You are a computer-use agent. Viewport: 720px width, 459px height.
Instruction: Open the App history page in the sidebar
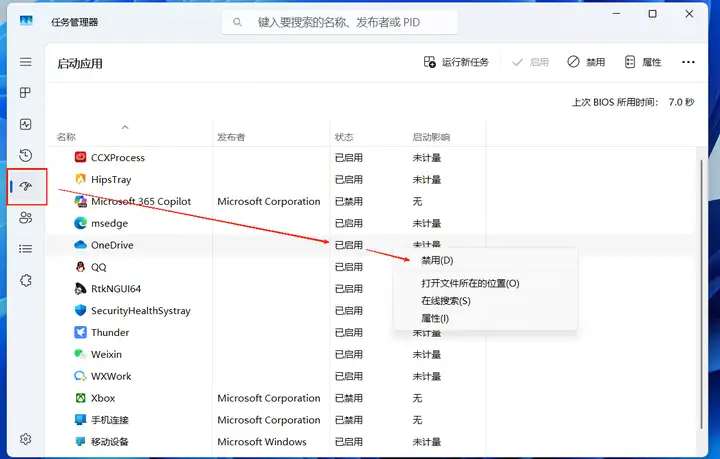(26, 155)
